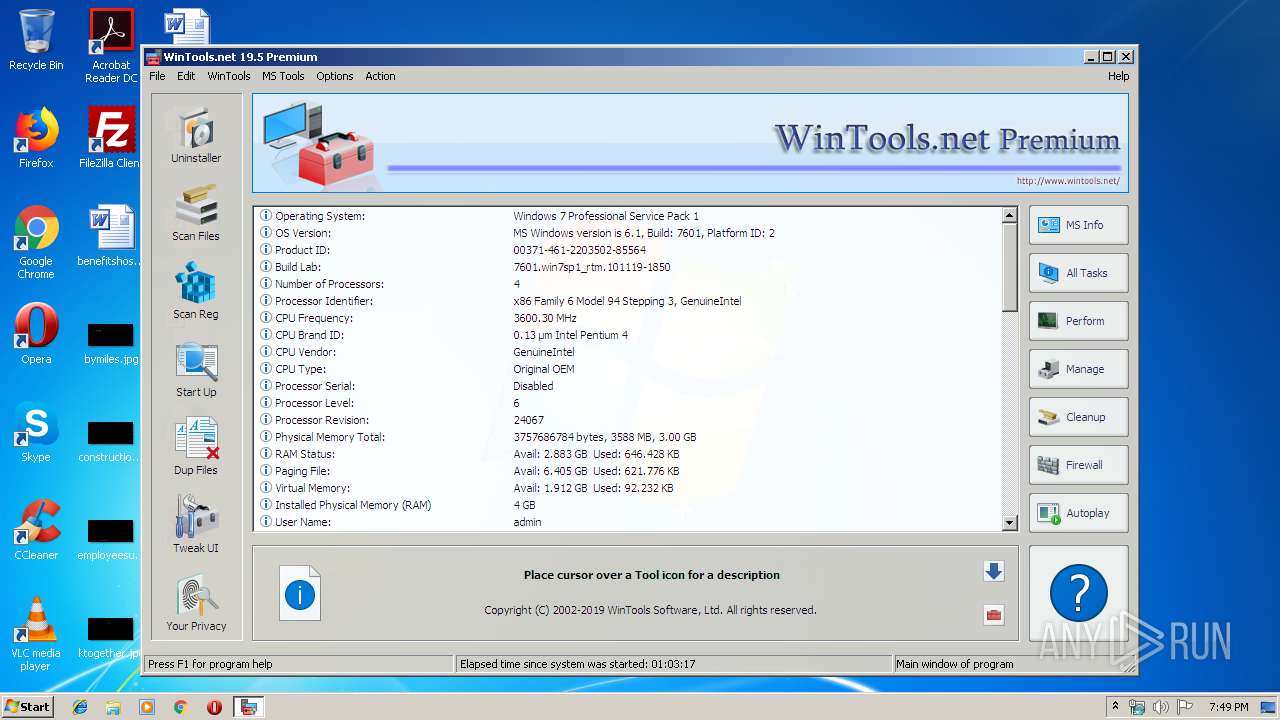This screenshot has width=1280, height=720.
Task: Click the All Tasks button
Action: tap(1079, 273)
